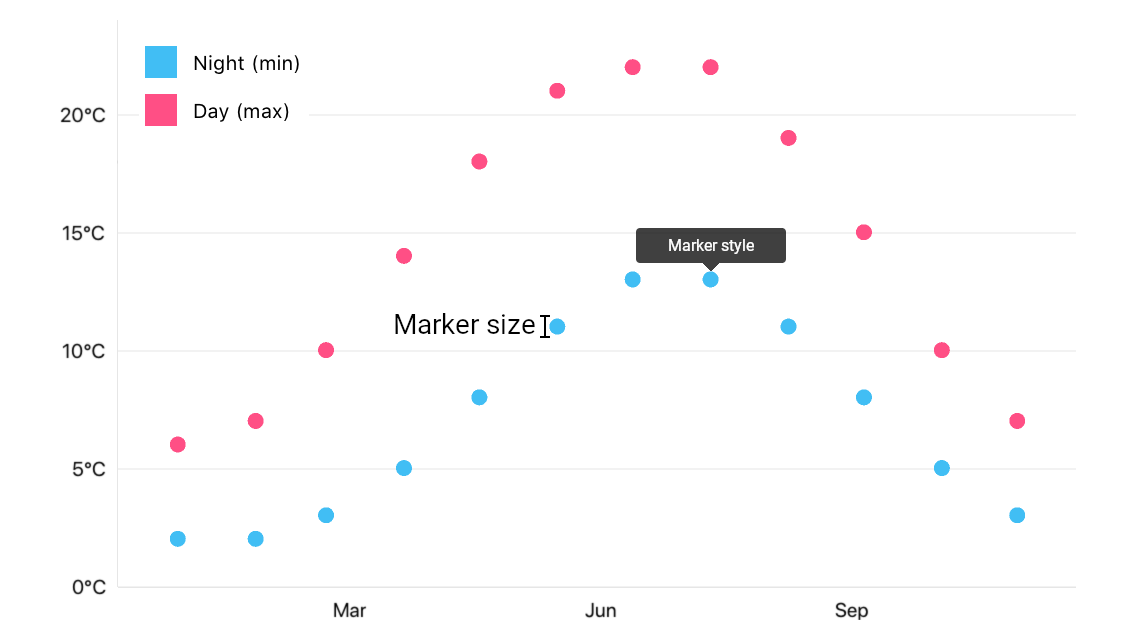Click the leftmost blue night marker
The width and height of the screenshot is (1136, 640).
click(178, 539)
